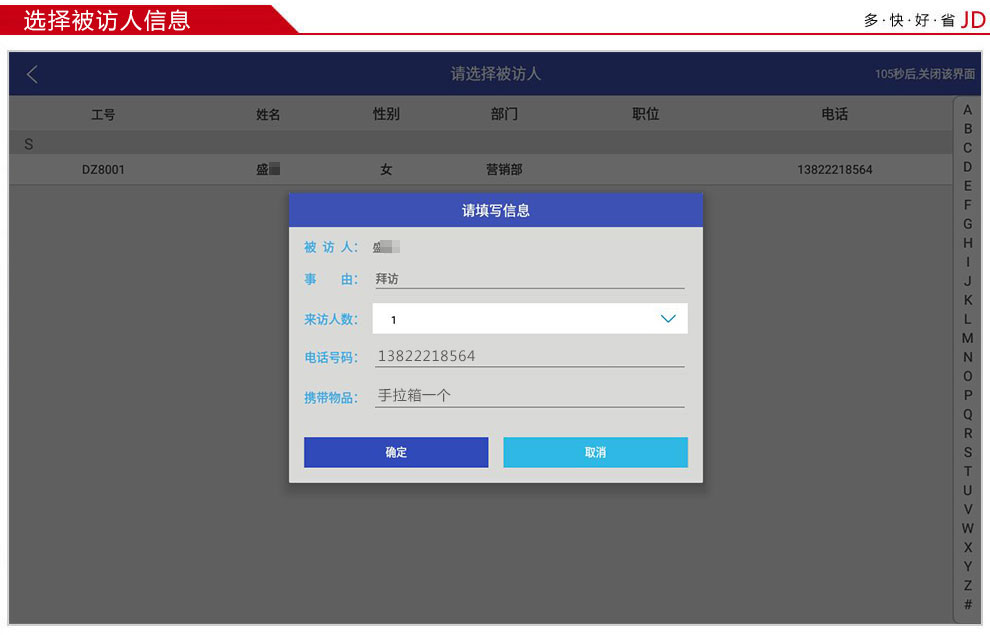990x635 pixels.
Task: Select the # symbol in index bar
Action: tap(967, 605)
